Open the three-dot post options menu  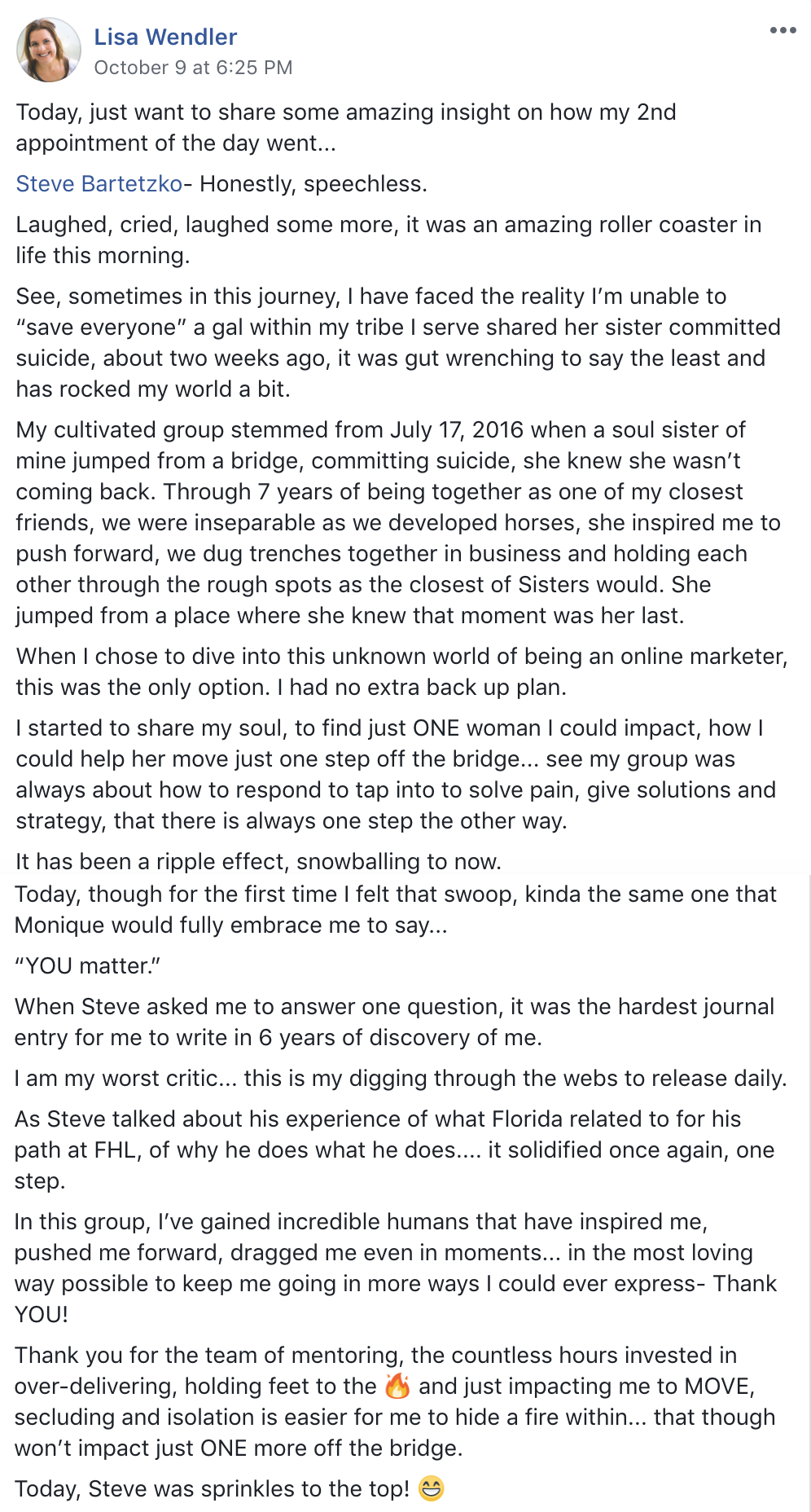tap(783, 31)
